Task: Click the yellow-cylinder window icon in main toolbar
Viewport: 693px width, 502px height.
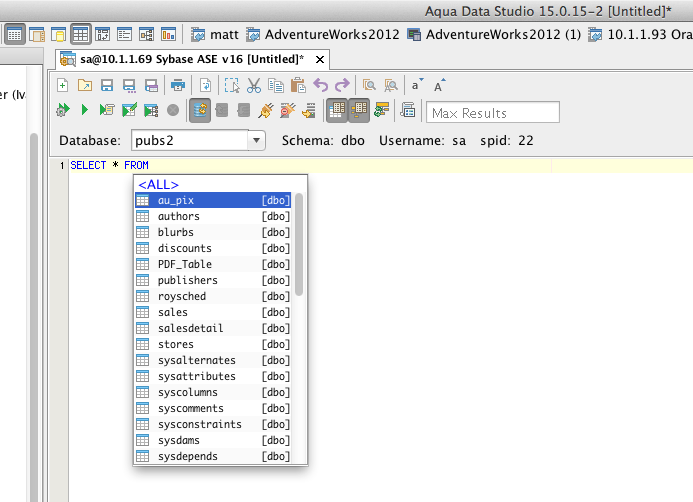Action: pyautogui.click(x=58, y=34)
